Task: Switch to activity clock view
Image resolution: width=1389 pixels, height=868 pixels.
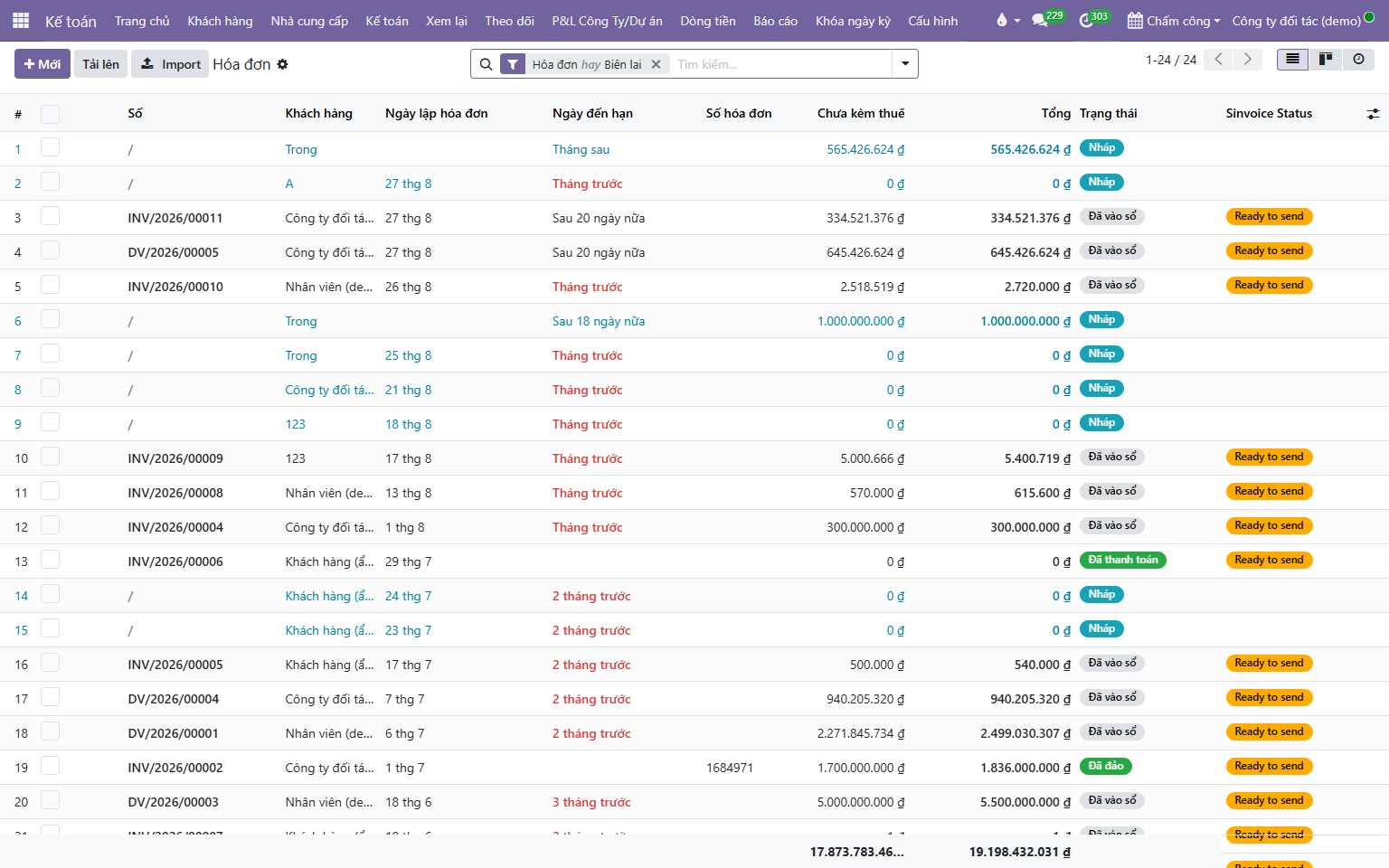Action: click(1358, 59)
